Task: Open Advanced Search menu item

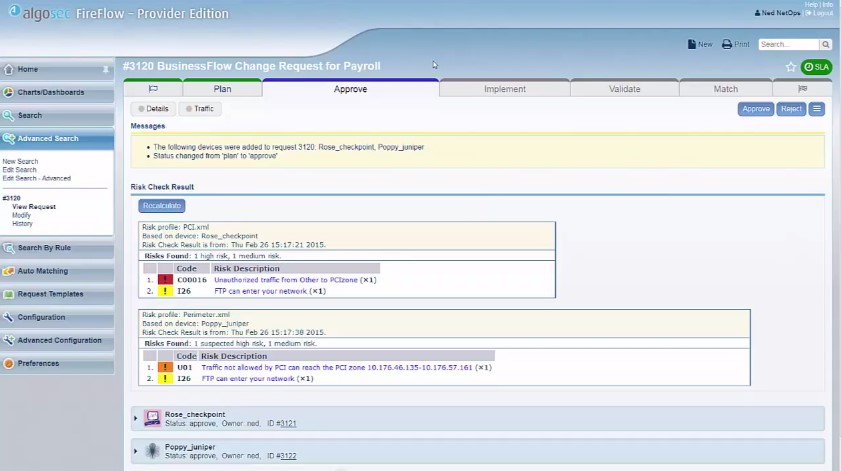Action: click(57, 138)
